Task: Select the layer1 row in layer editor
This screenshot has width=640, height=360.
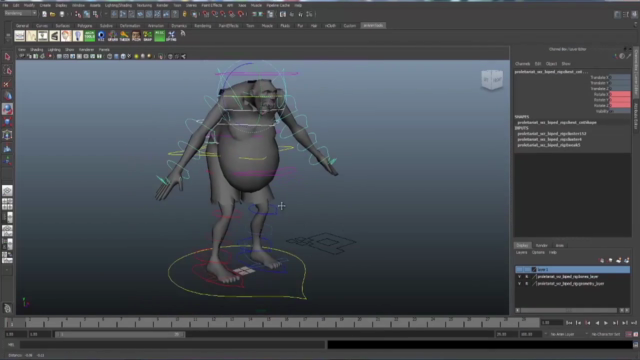Action: coord(572,270)
